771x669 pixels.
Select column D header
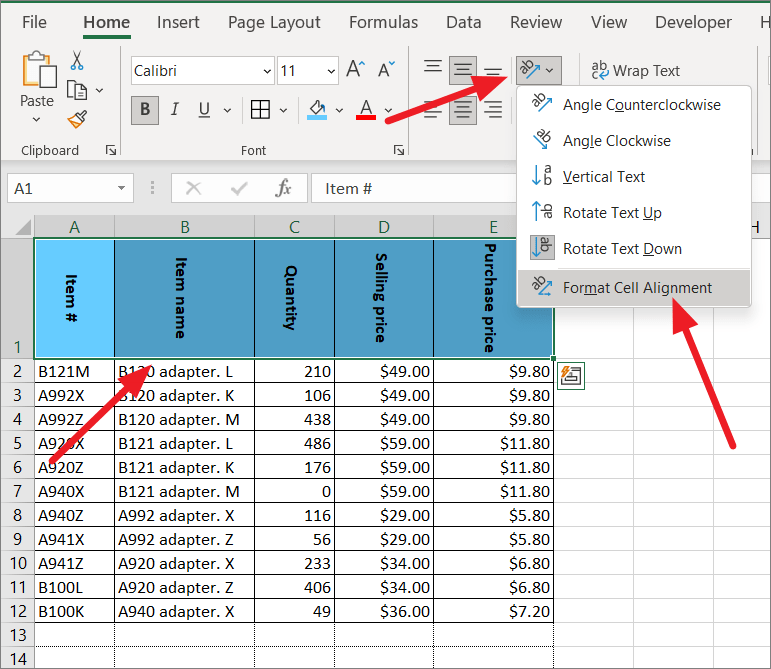click(x=384, y=227)
